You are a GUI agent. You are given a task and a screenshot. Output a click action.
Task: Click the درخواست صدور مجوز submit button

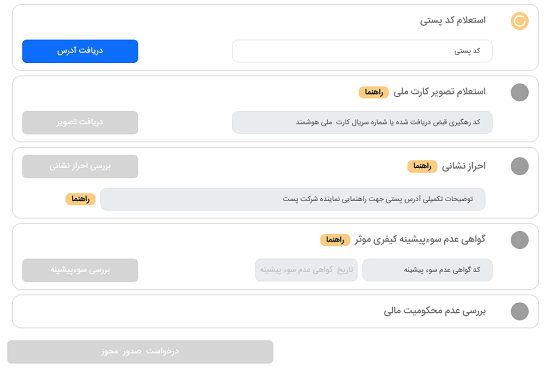click(140, 352)
